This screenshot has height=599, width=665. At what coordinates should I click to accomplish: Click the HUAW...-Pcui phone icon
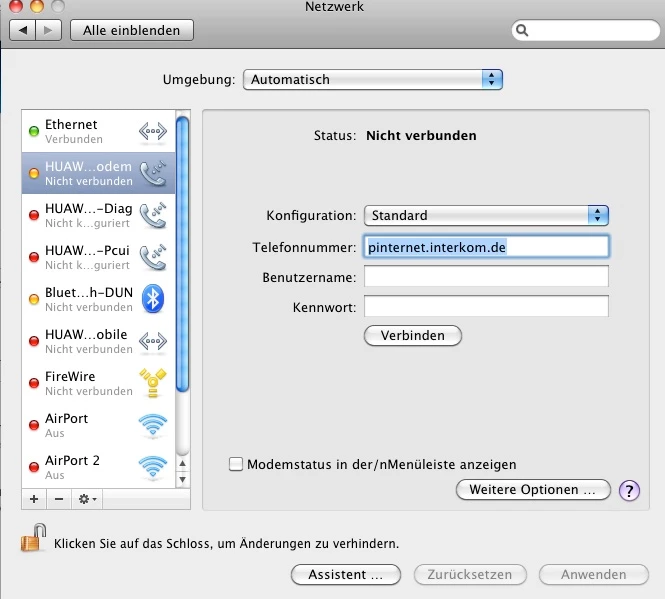153,257
